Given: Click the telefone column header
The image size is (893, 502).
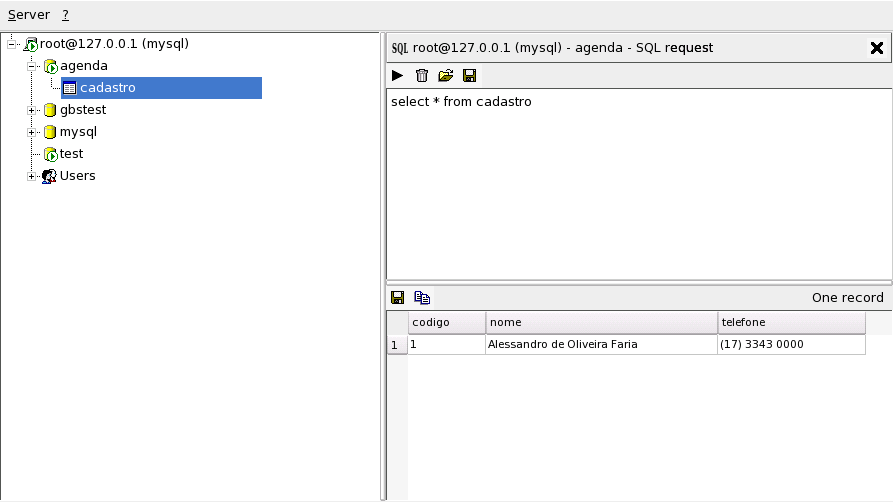Looking at the screenshot, I should 792,323.
